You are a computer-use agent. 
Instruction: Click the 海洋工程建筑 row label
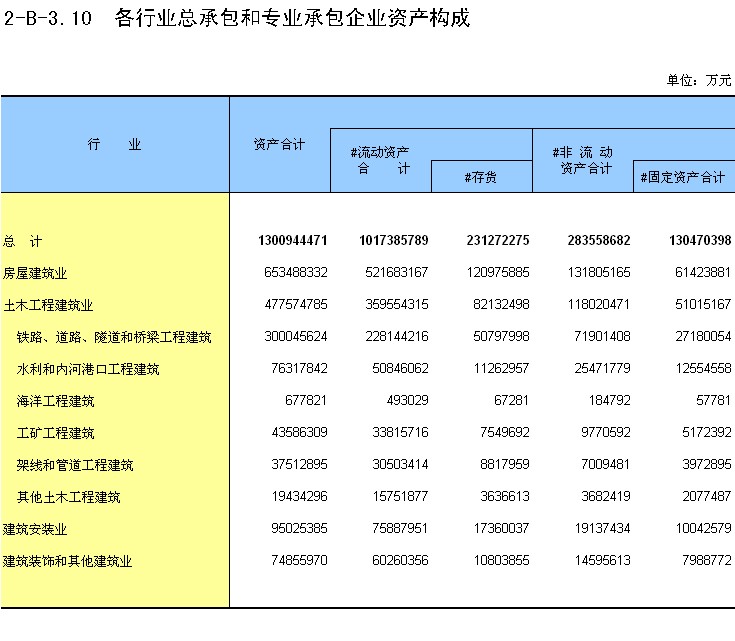coord(55,401)
